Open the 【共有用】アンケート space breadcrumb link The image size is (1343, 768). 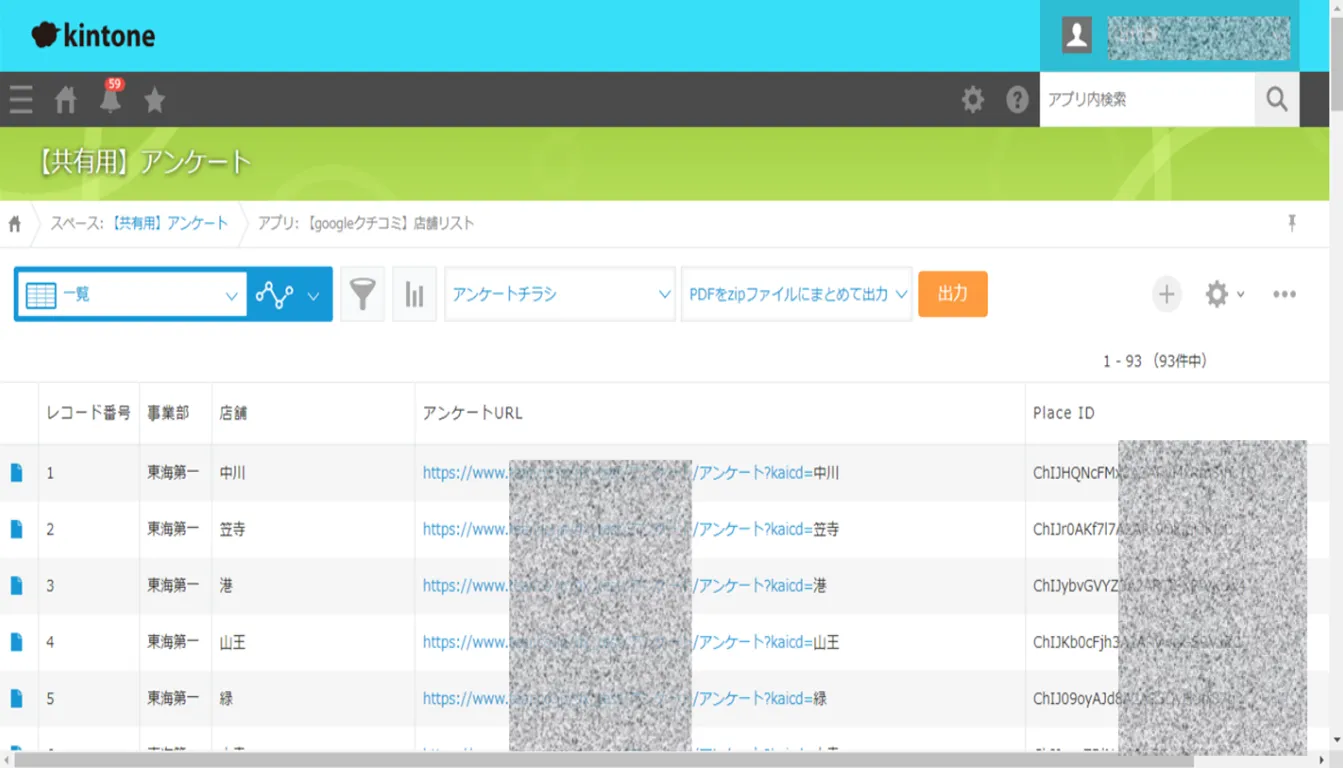(x=169, y=223)
